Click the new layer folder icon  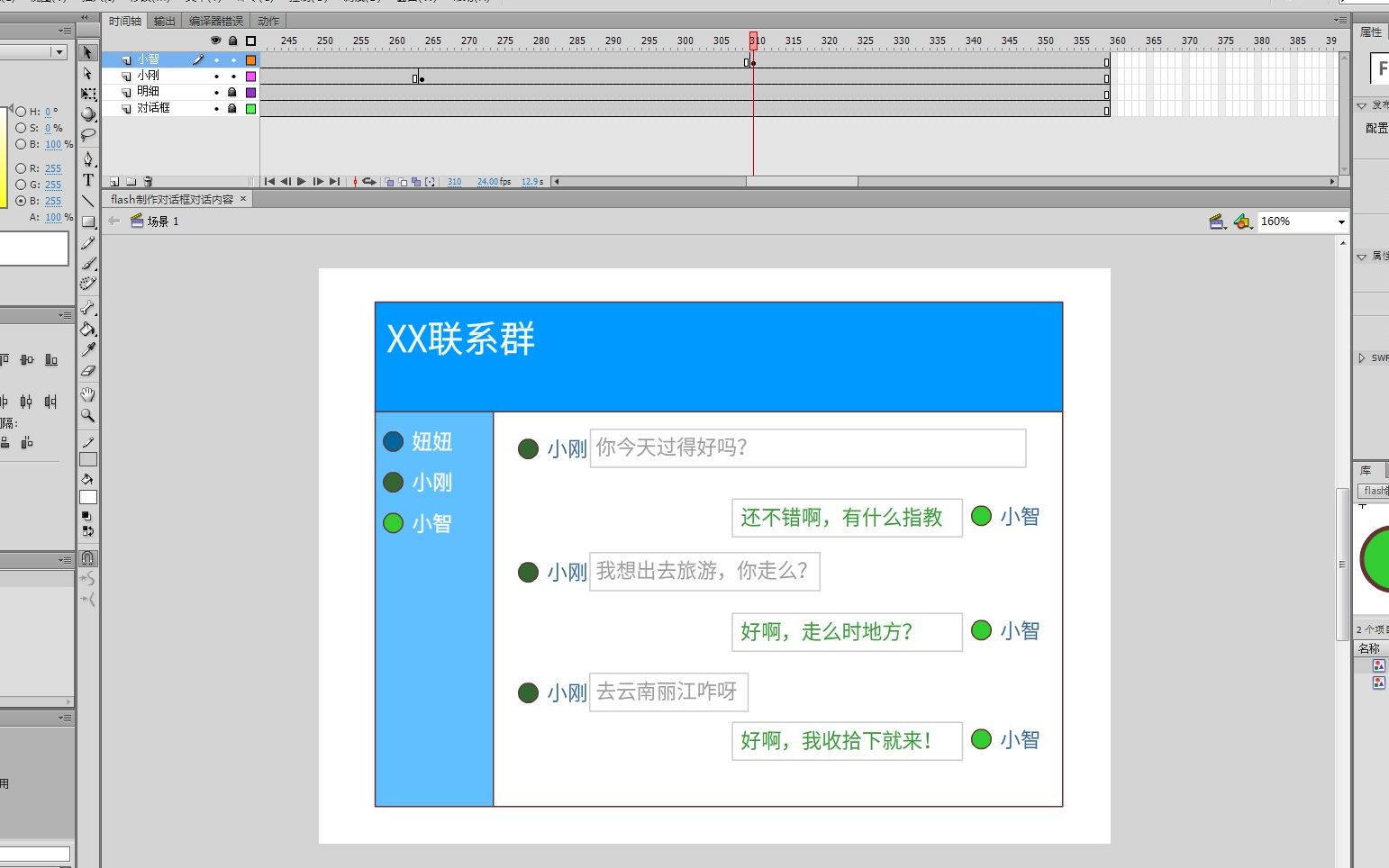pyautogui.click(x=132, y=181)
